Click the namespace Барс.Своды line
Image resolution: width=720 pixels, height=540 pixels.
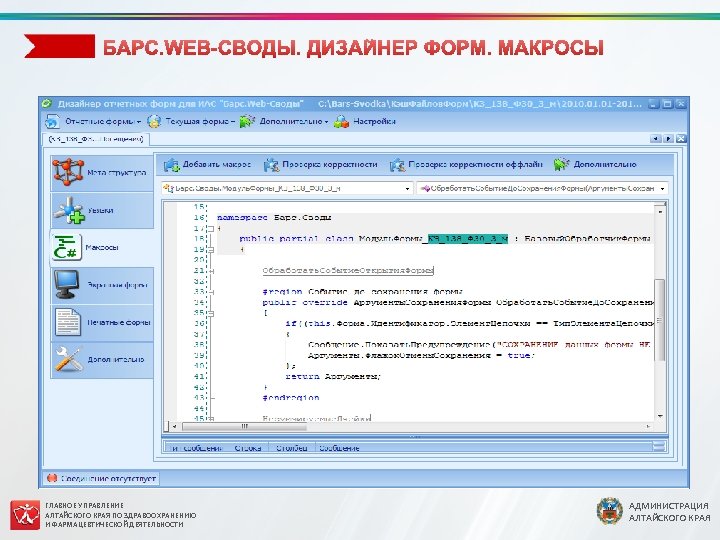pos(274,218)
